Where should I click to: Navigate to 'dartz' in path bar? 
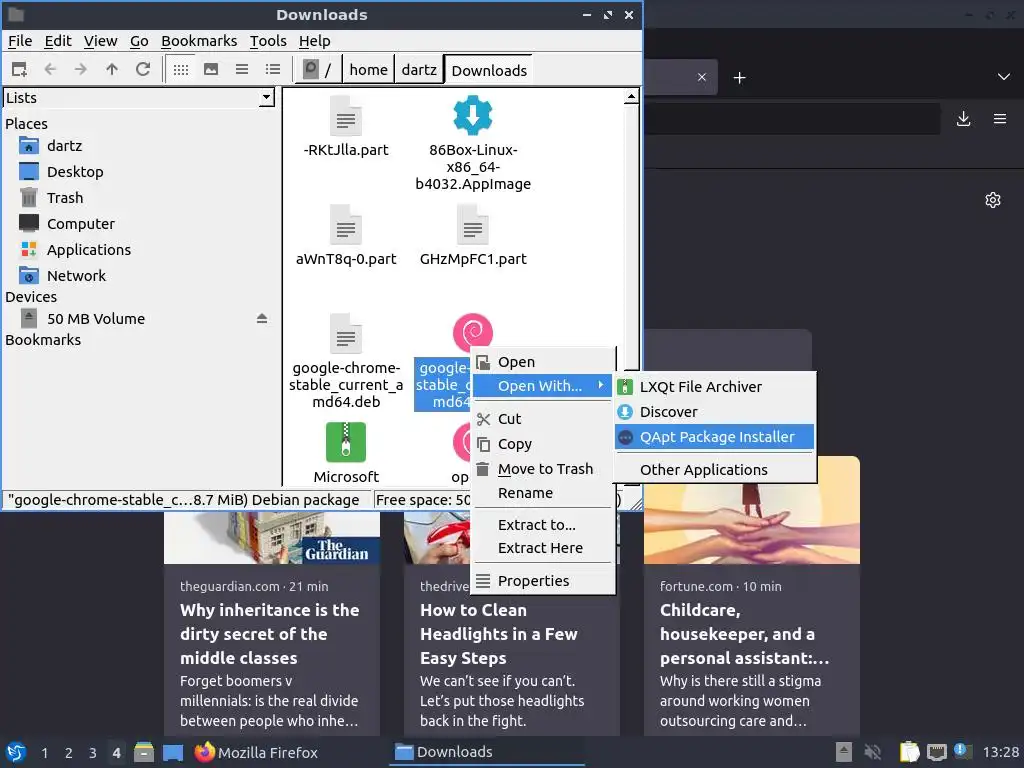(419, 70)
